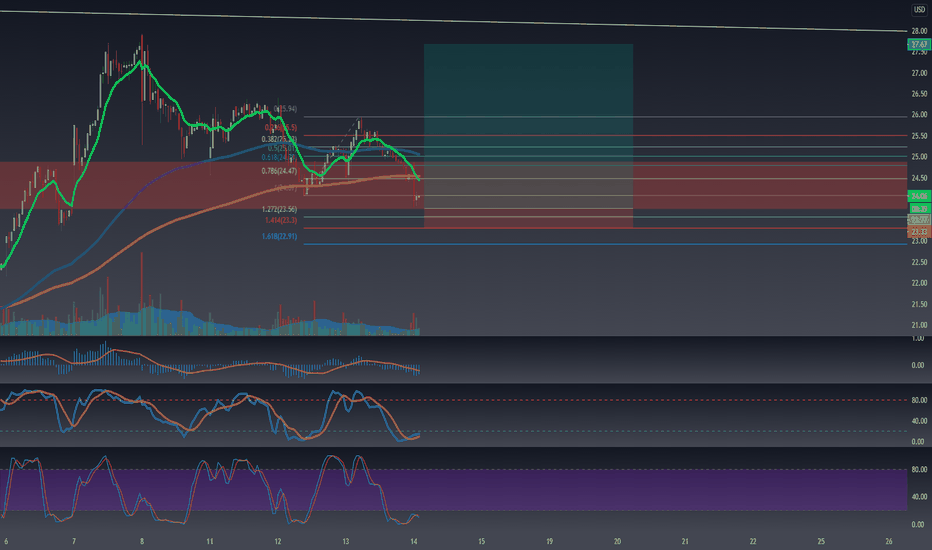Click date label 11 on time axis
Screen dimensions: 932x550
tap(209, 541)
